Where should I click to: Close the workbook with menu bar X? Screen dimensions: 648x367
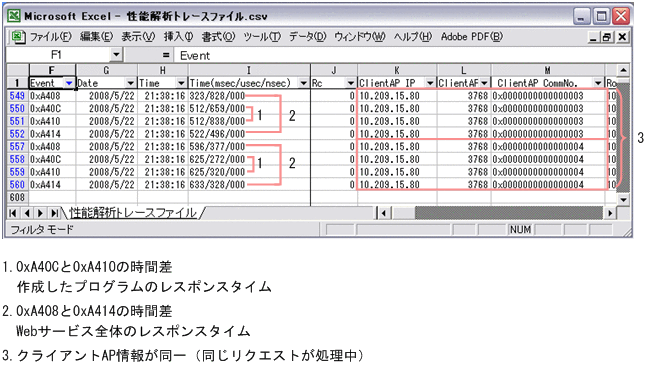coord(622,37)
